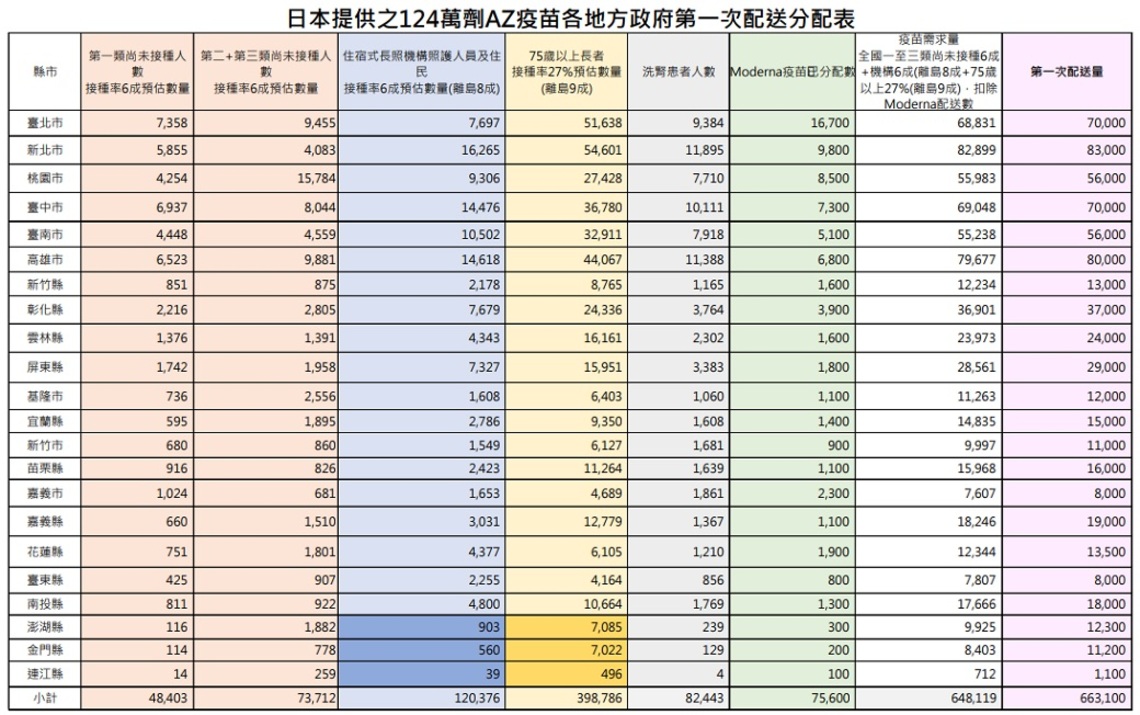Click the 第一次配送量 column header
The height and width of the screenshot is (715, 1140).
pos(1067,71)
